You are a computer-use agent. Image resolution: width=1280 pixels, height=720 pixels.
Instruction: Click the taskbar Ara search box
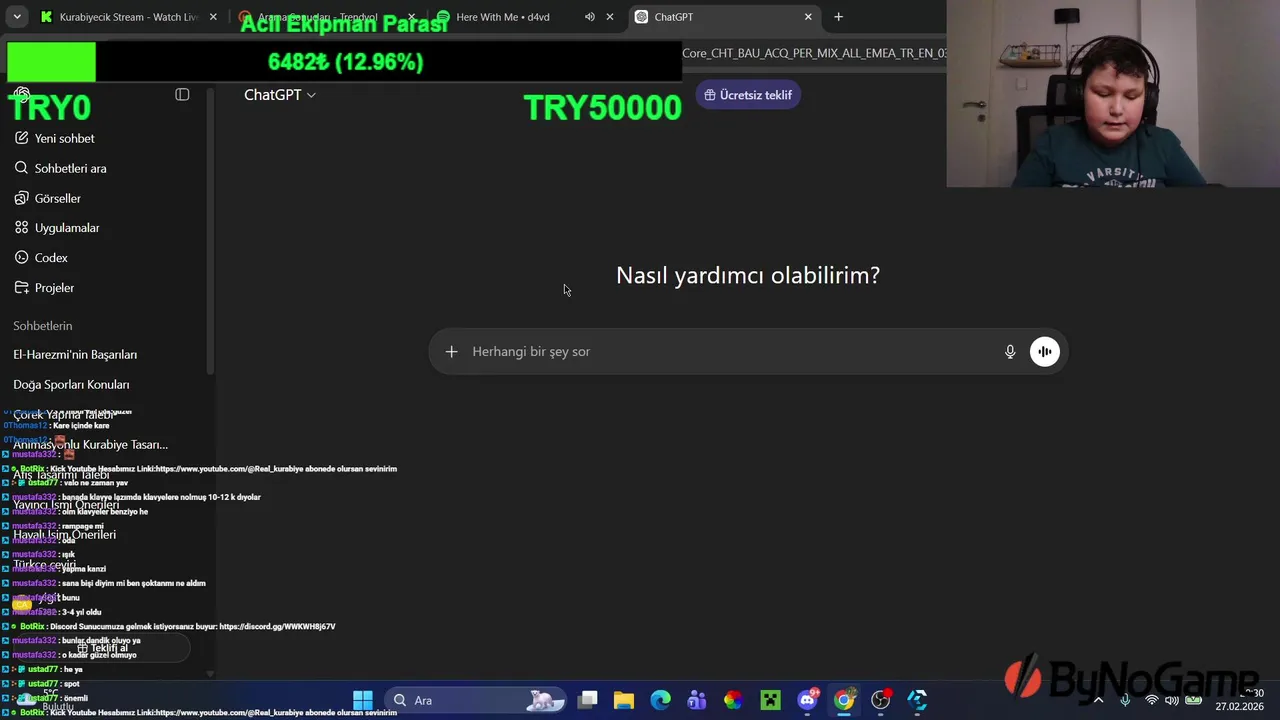click(475, 700)
